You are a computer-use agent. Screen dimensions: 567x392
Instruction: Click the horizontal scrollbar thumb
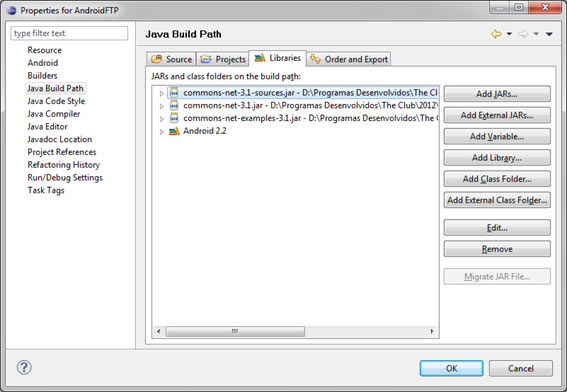click(x=235, y=331)
